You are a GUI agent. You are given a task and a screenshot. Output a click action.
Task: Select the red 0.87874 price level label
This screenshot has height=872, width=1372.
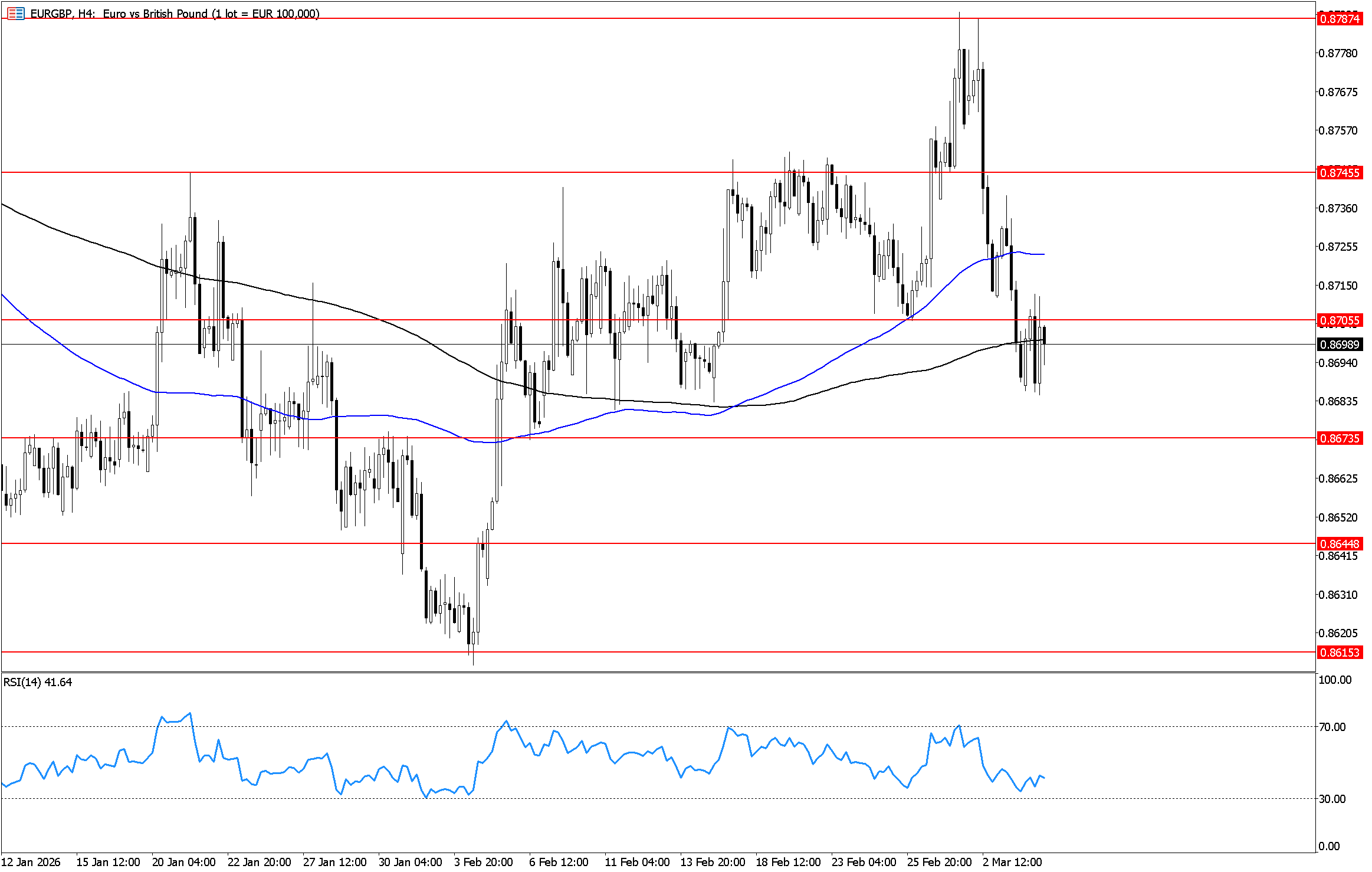1340,19
